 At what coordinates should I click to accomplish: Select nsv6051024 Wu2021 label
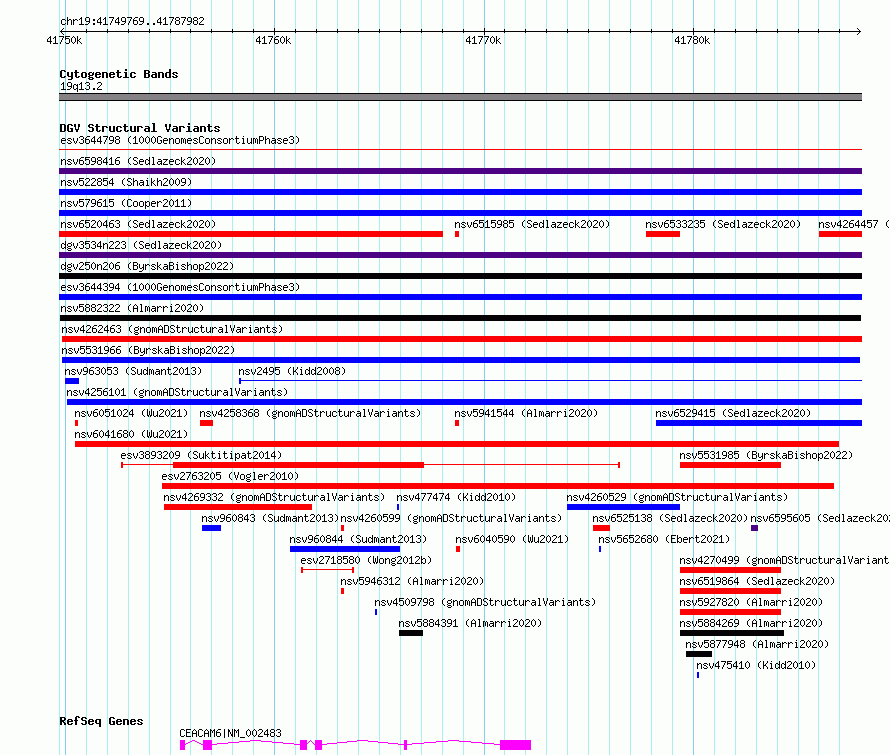coord(131,413)
